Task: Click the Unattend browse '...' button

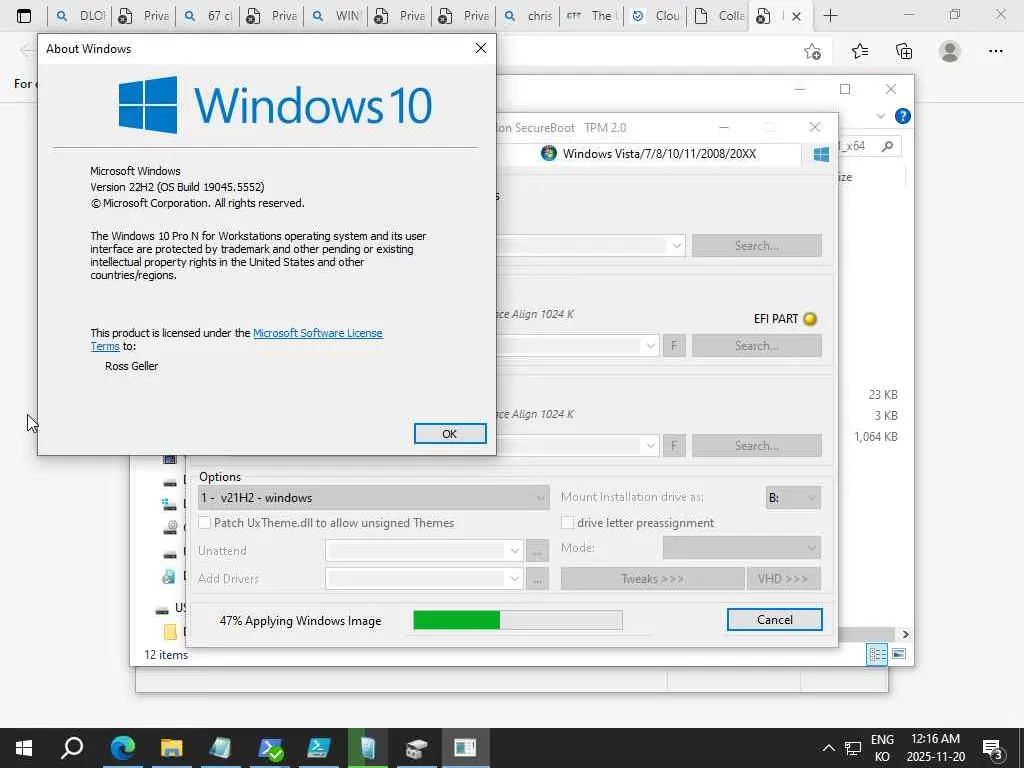Action: click(x=537, y=551)
